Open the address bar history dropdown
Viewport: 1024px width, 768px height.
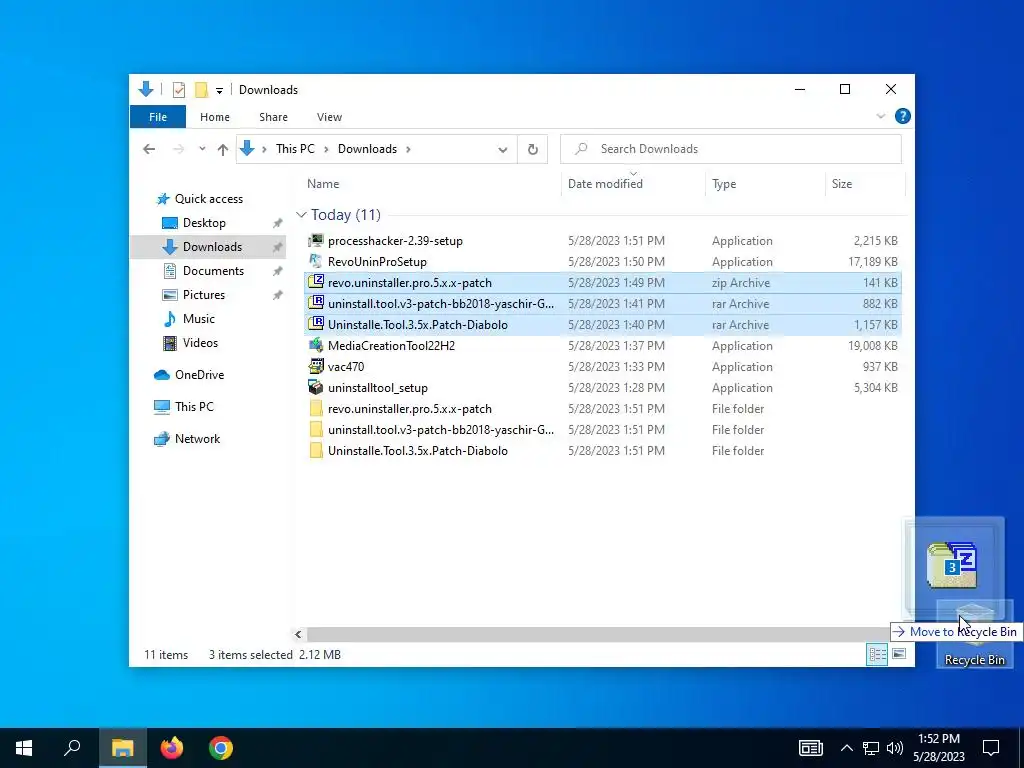502,150
